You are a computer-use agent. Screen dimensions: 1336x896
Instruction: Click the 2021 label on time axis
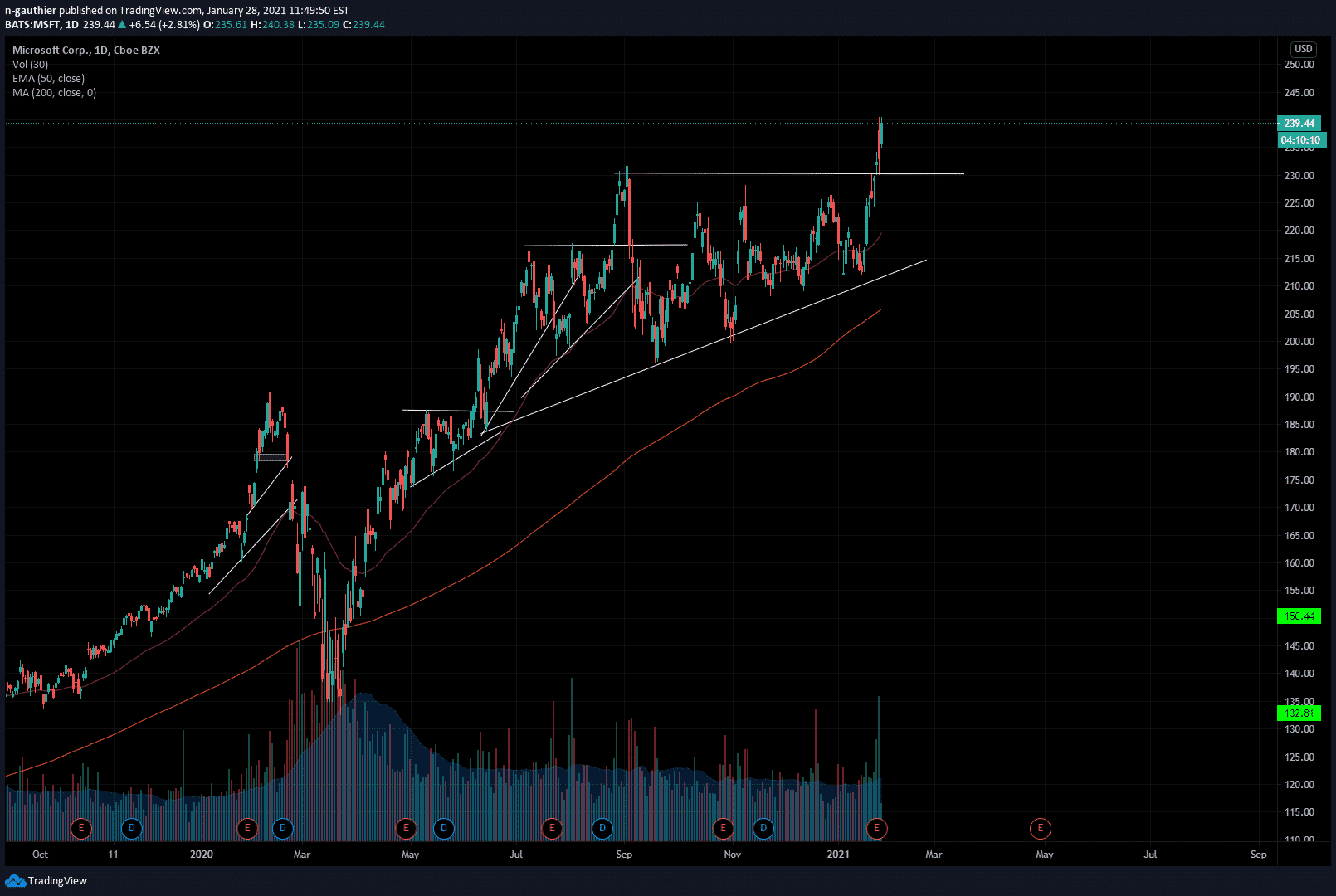tap(838, 855)
